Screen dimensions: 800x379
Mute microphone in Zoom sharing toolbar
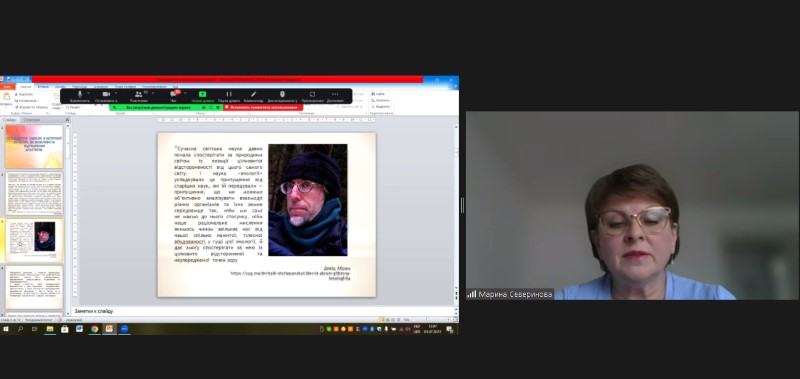(x=80, y=96)
